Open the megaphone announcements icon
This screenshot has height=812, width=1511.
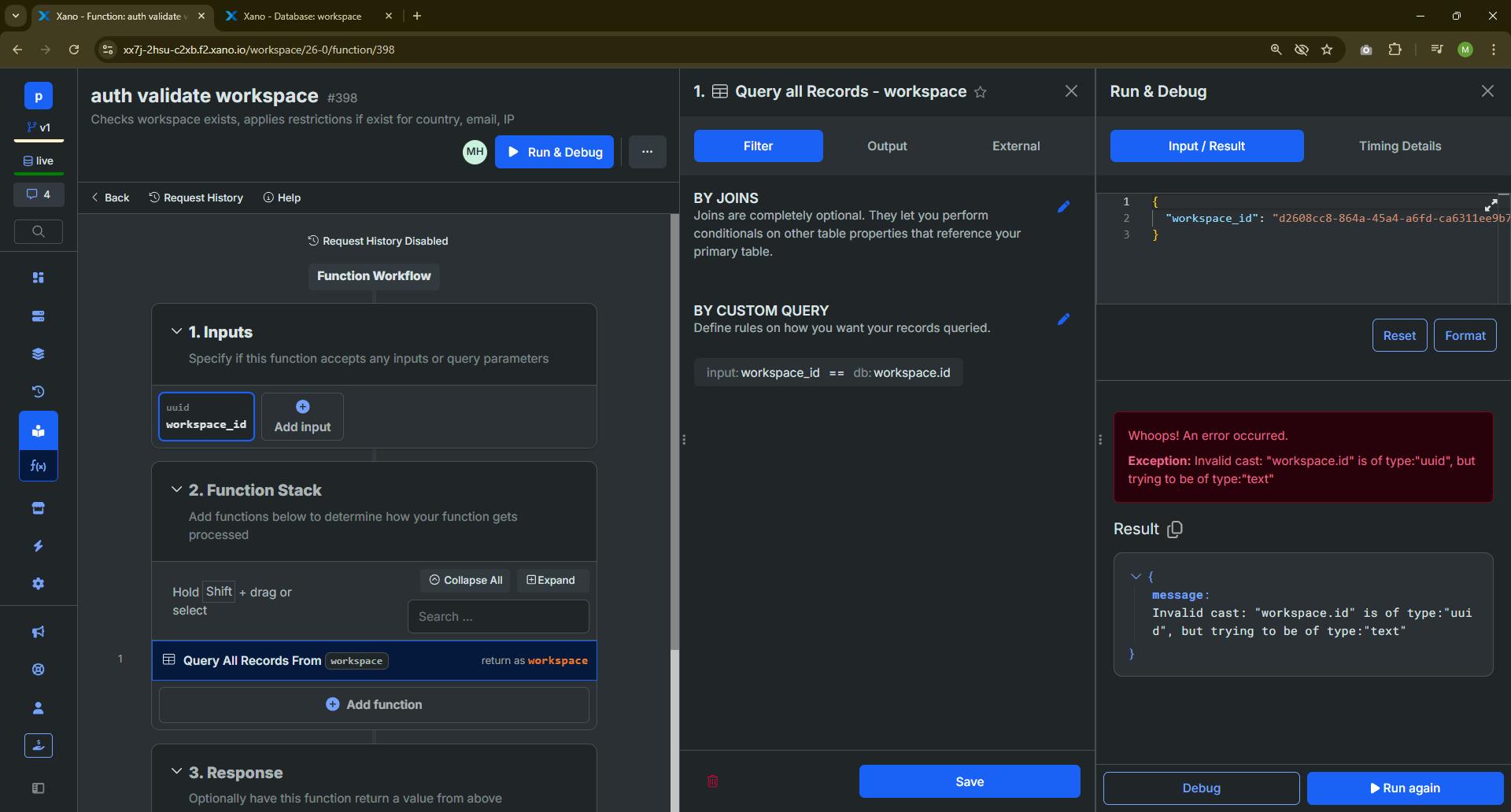39,632
